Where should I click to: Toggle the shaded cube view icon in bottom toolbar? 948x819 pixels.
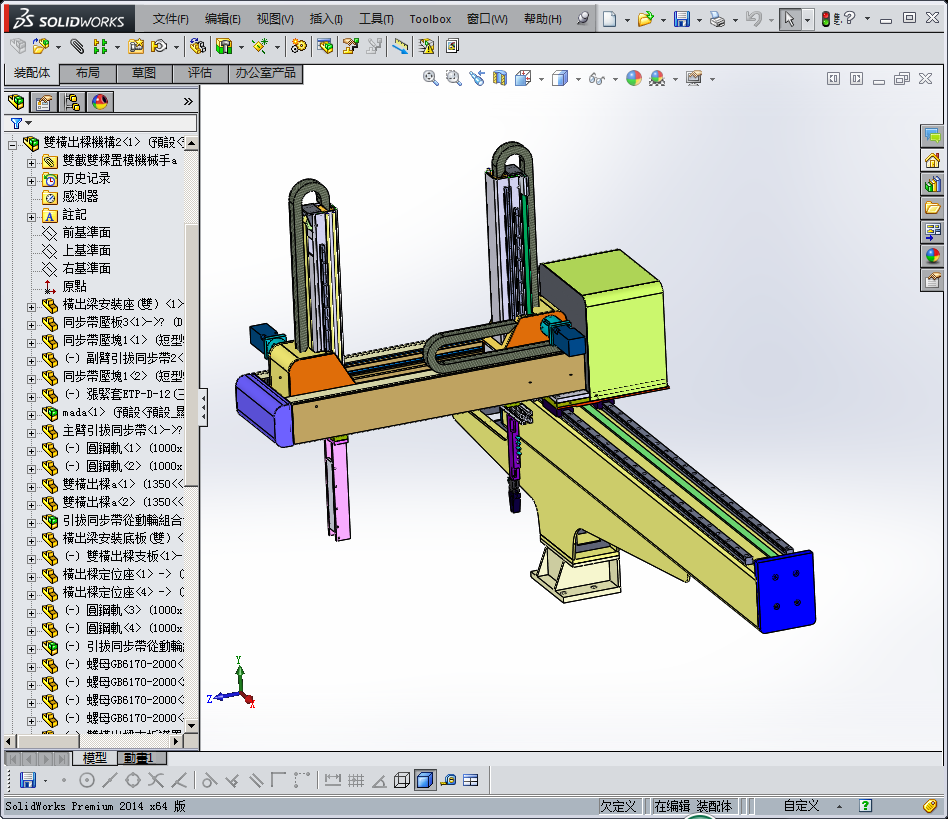click(425, 780)
